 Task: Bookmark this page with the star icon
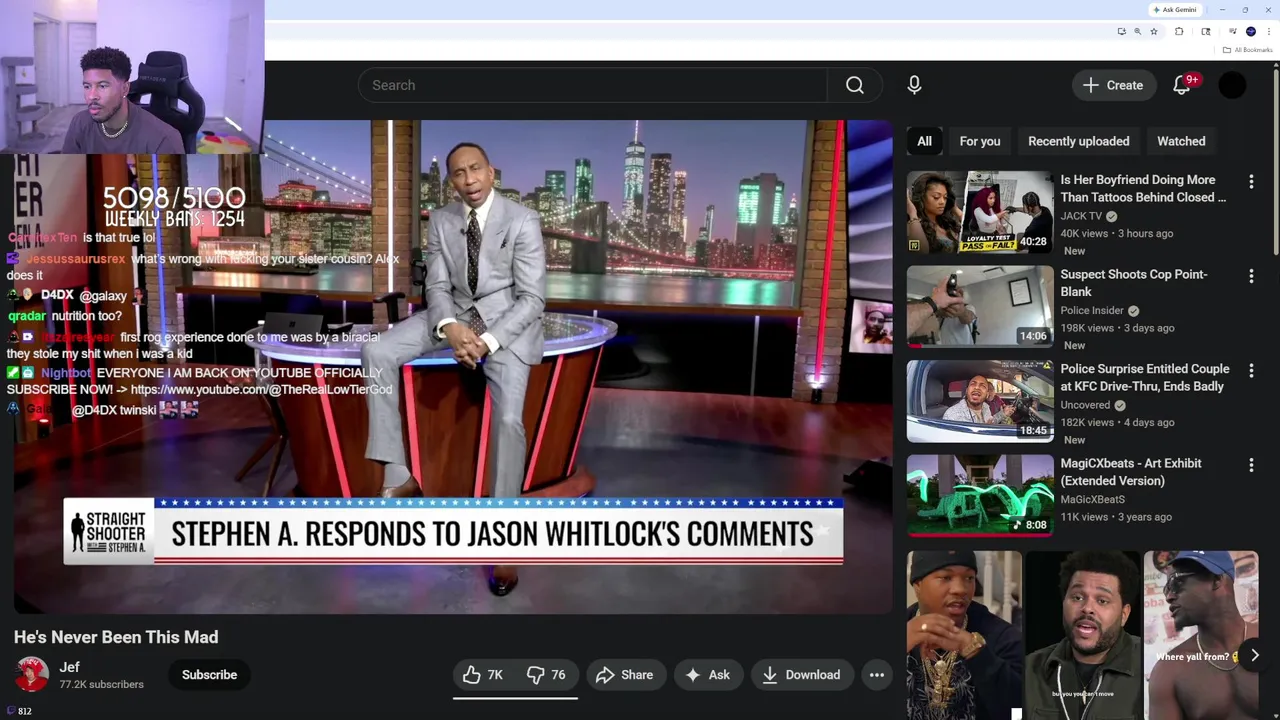pos(1154,32)
